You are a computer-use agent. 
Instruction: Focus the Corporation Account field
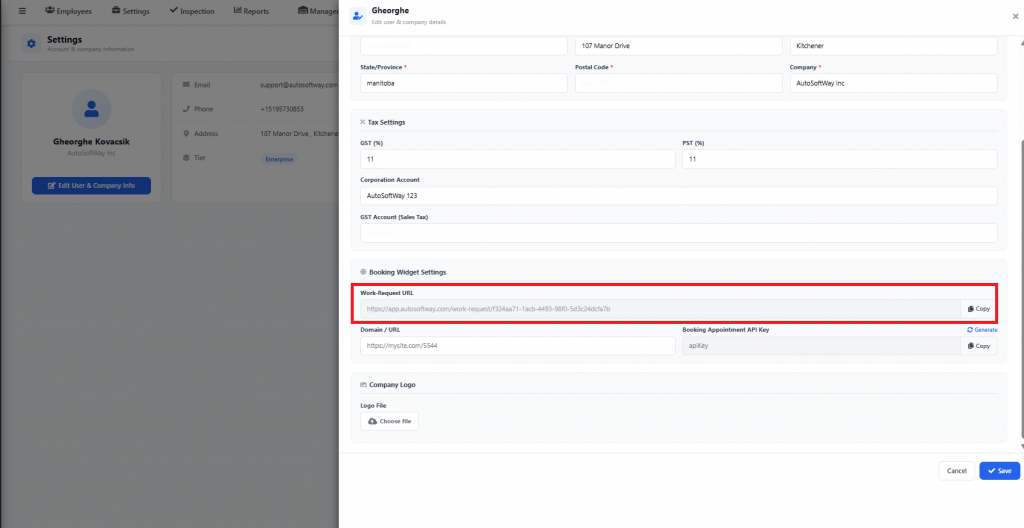[x=678, y=196]
